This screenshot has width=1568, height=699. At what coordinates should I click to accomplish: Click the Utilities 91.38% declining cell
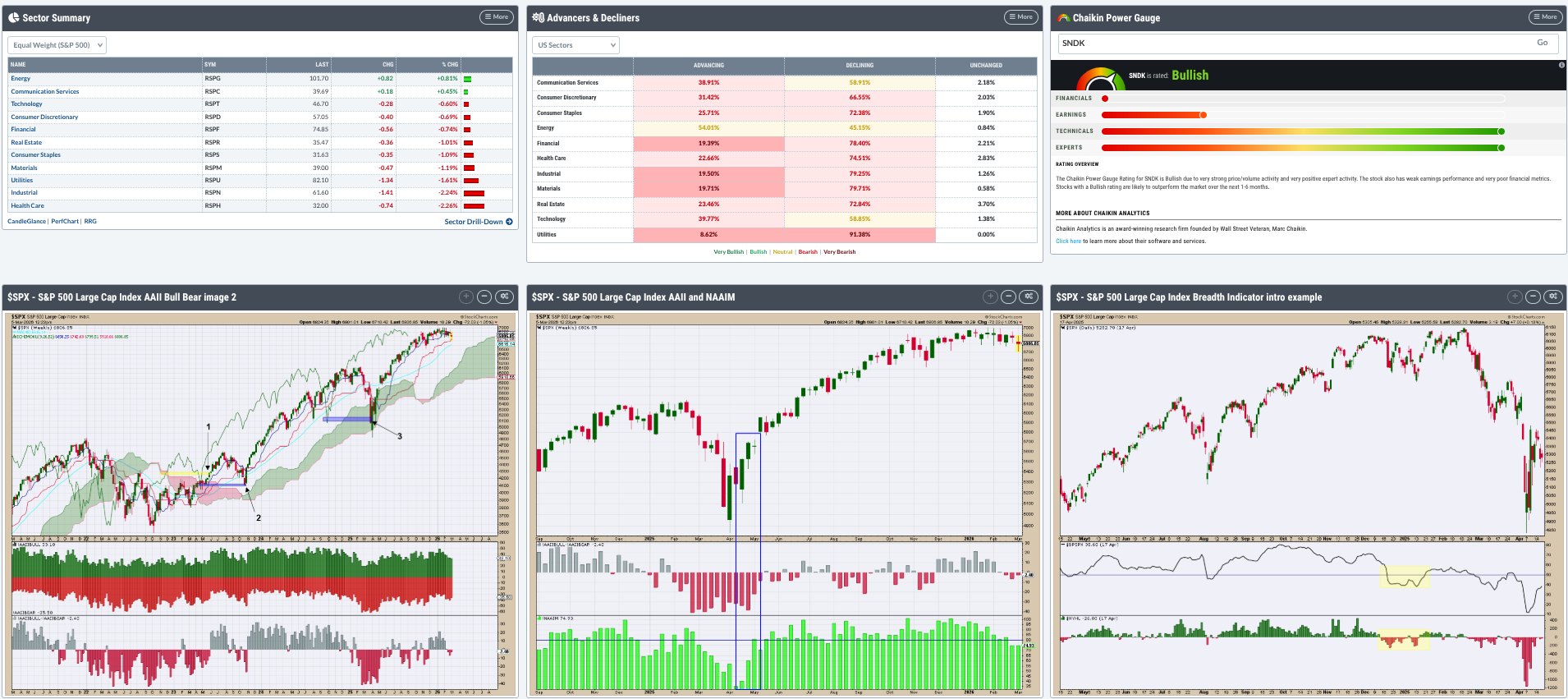860,235
